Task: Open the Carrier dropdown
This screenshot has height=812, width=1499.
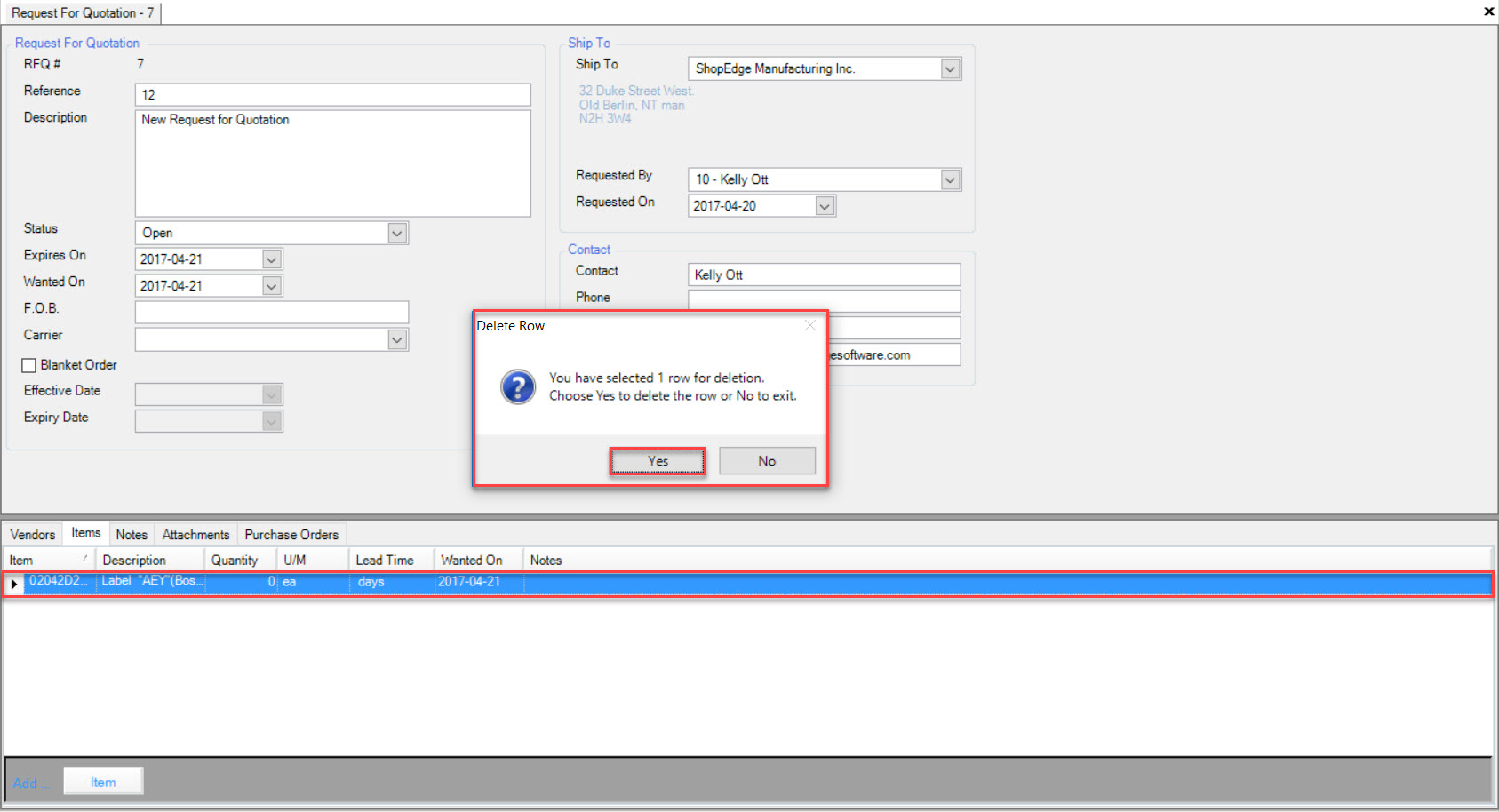Action: pos(397,339)
